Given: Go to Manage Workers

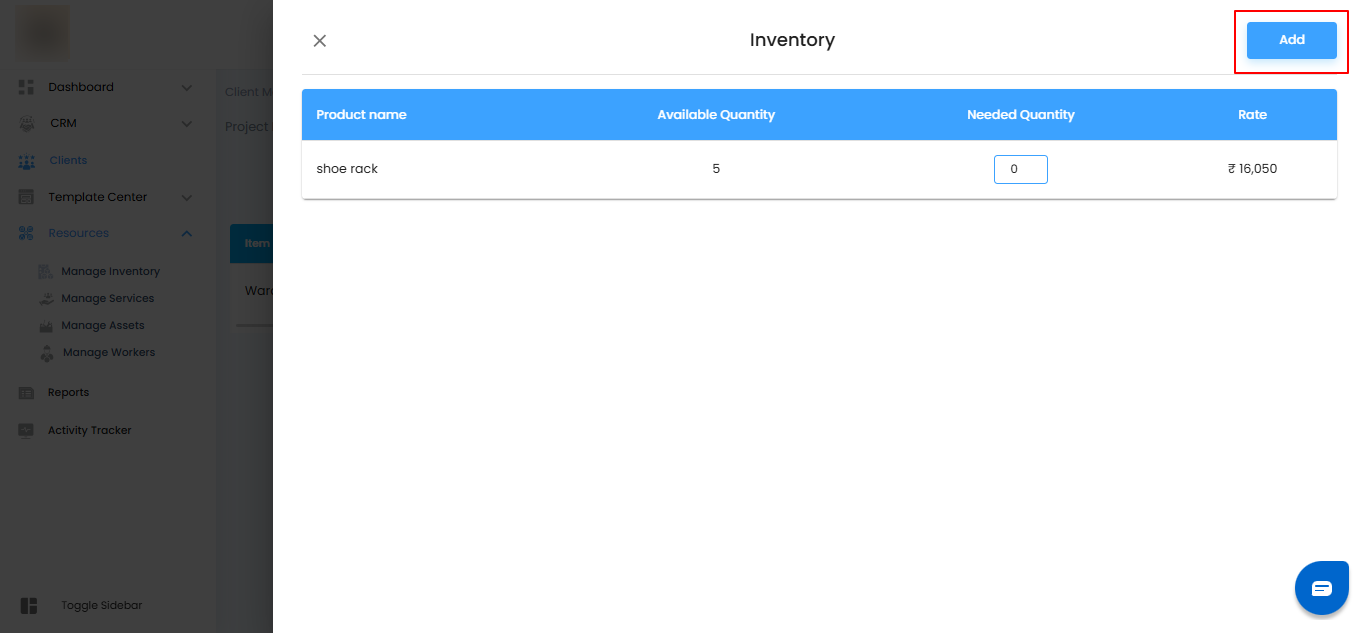Looking at the screenshot, I should pyautogui.click(x=108, y=352).
